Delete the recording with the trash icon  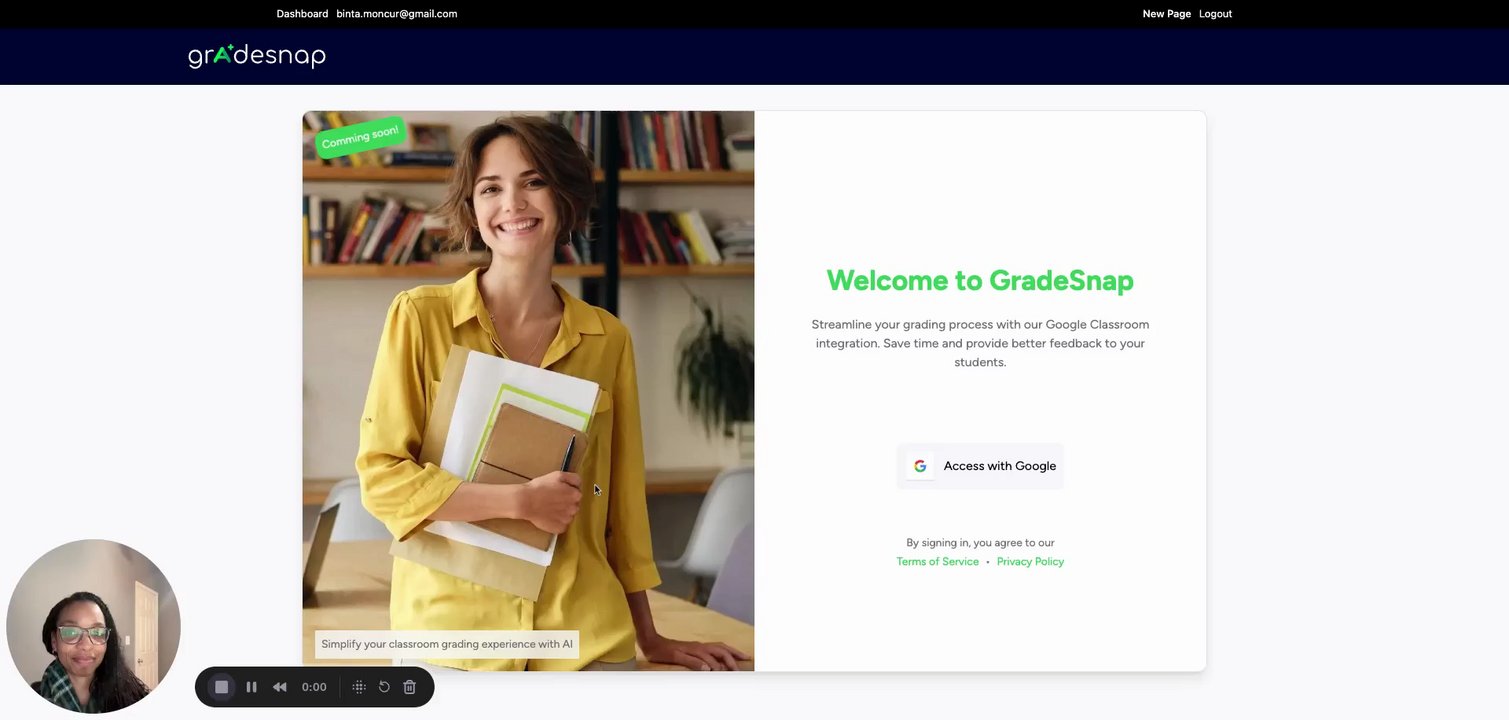(409, 687)
